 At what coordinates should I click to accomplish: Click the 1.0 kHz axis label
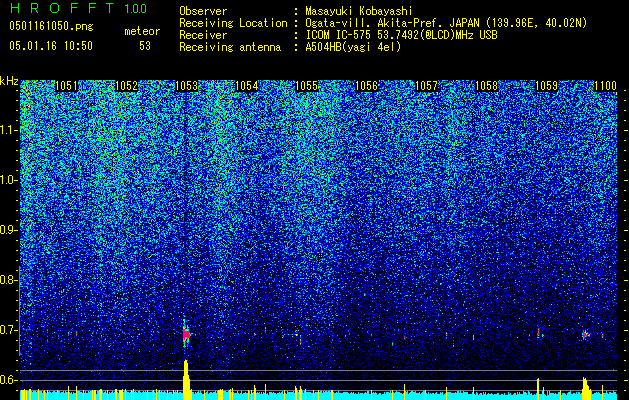click(x=9, y=180)
